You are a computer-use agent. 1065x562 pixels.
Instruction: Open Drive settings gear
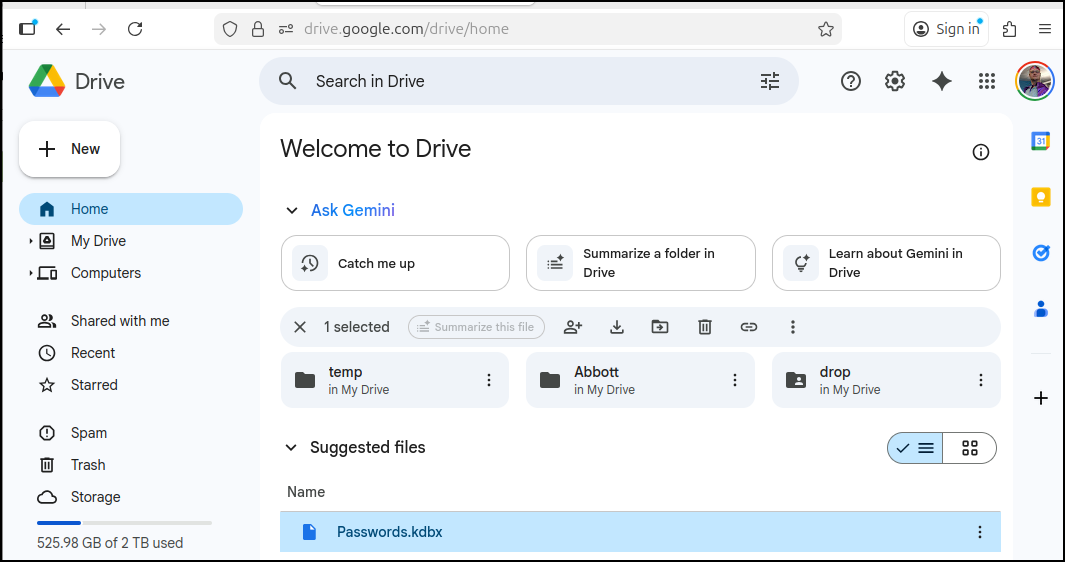point(895,82)
